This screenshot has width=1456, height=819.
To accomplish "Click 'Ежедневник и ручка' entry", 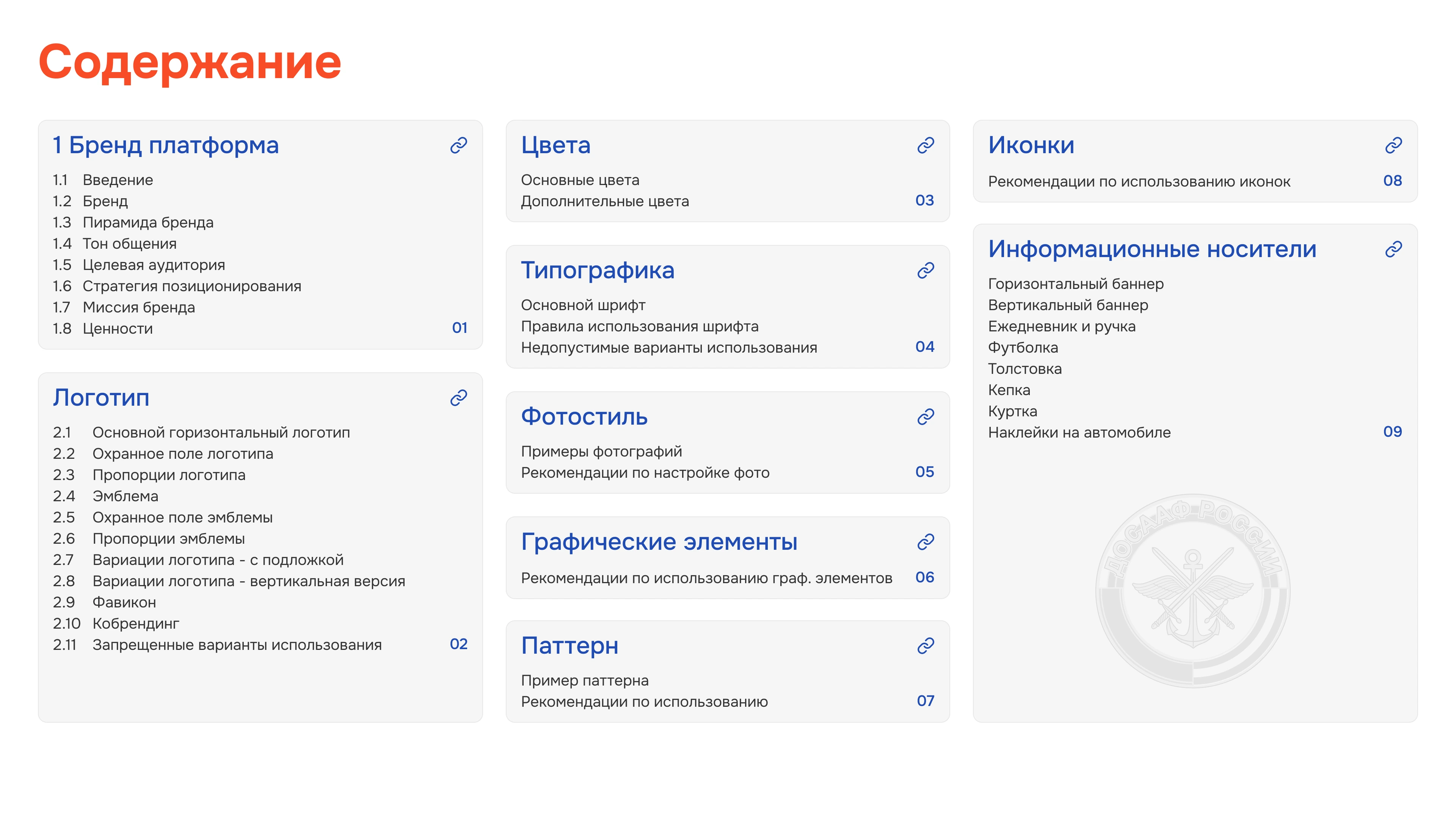I will pos(1062,327).
